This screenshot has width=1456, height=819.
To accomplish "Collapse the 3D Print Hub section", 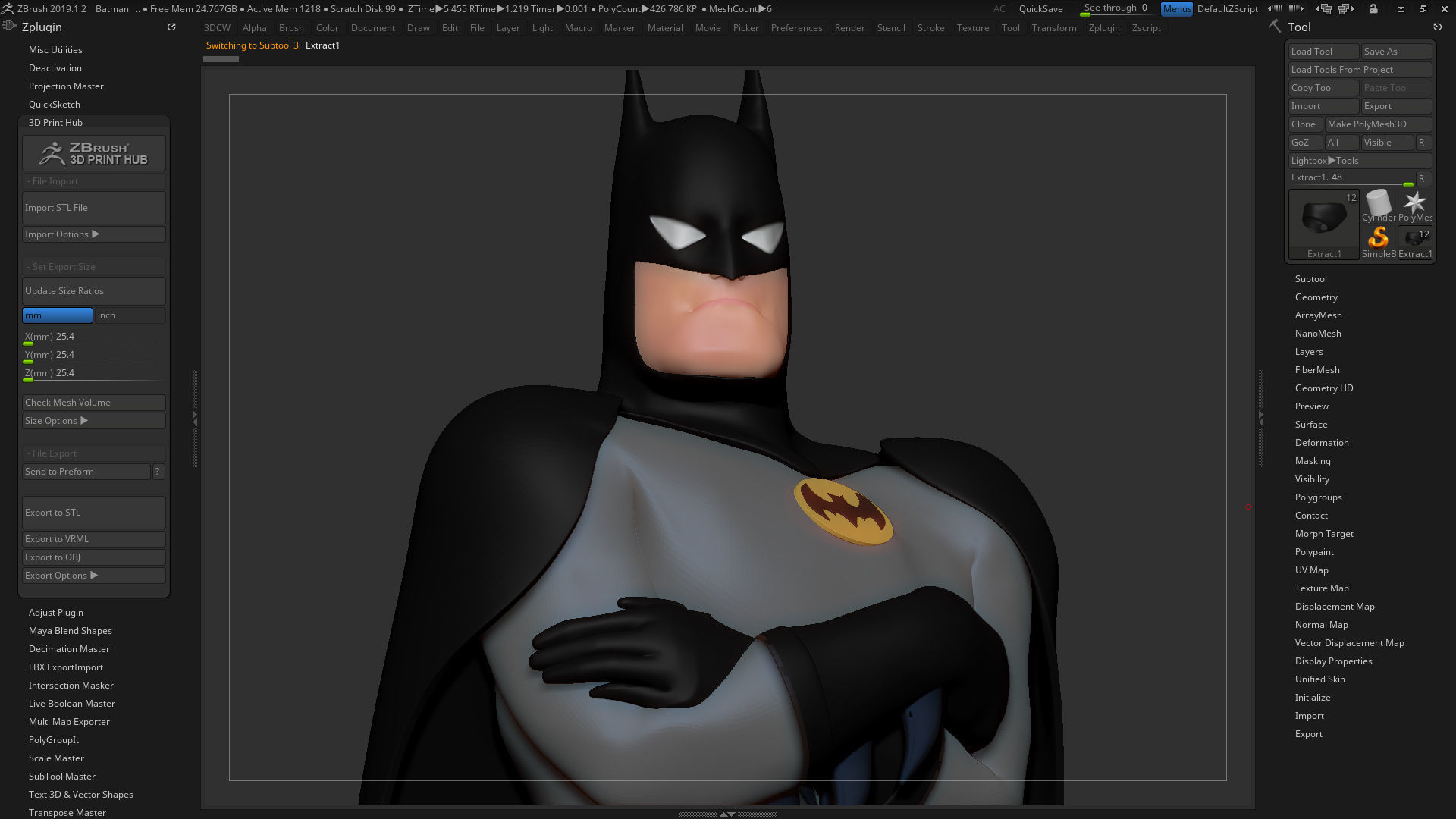I will pos(55,122).
